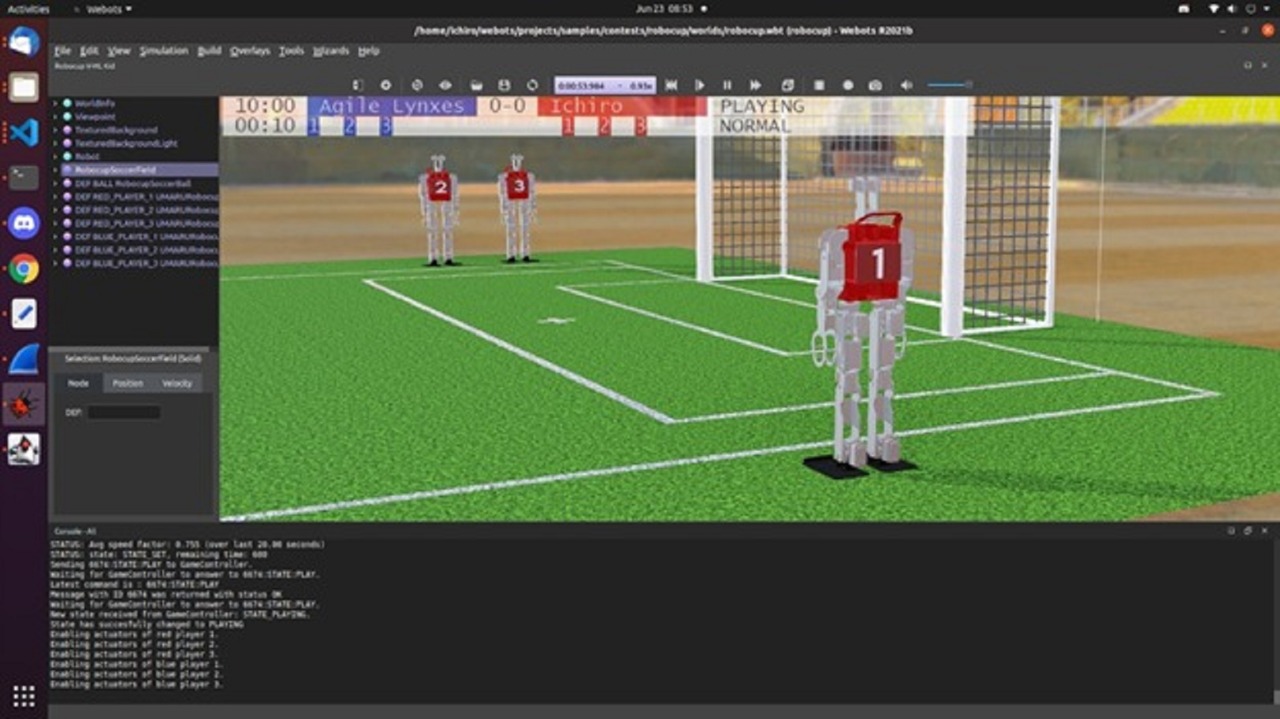1280x719 pixels.
Task: Toggle the scene tree visibility icon
Action: point(357,85)
